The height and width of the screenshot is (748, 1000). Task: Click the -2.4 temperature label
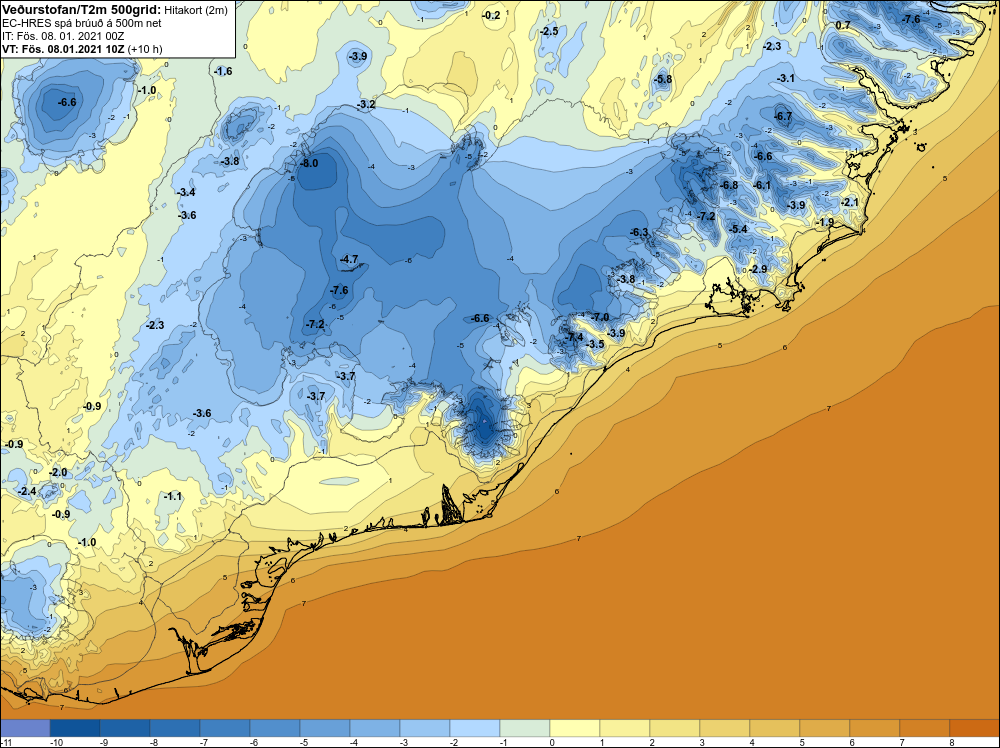[27, 492]
